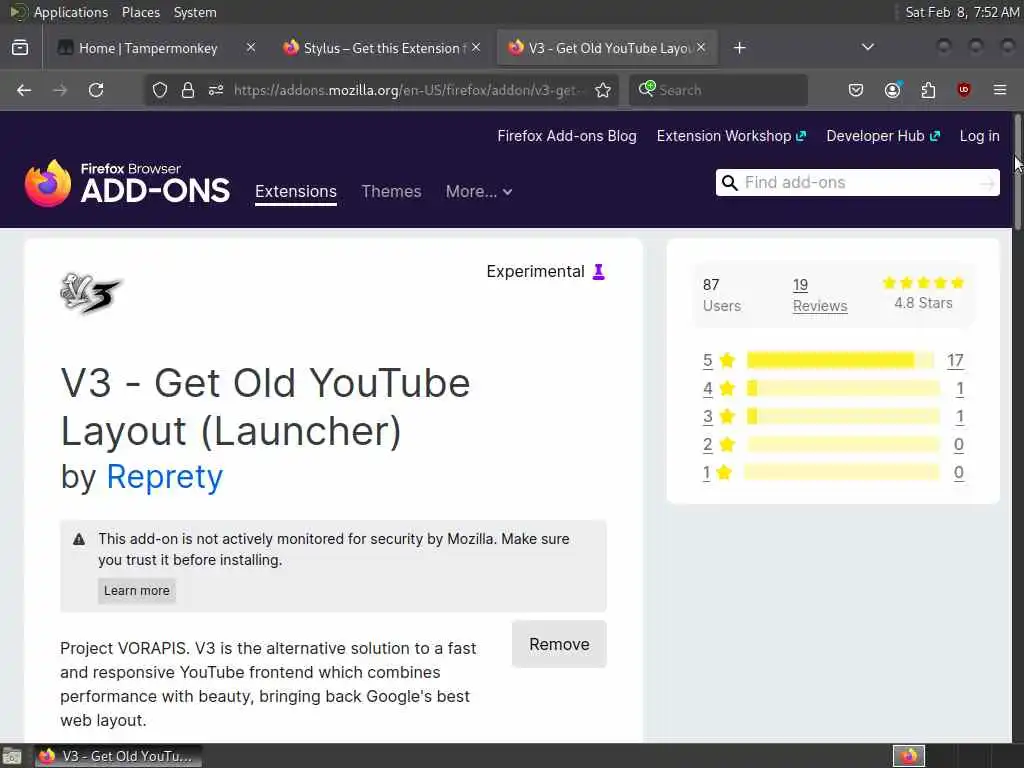The image size is (1024, 768).
Task: Open the Firefox hamburger menu
Action: (x=1000, y=90)
